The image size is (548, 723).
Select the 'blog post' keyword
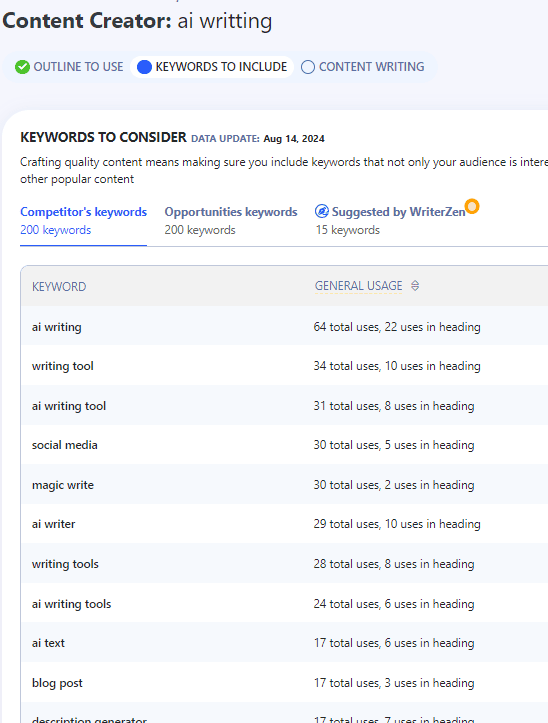(57, 683)
